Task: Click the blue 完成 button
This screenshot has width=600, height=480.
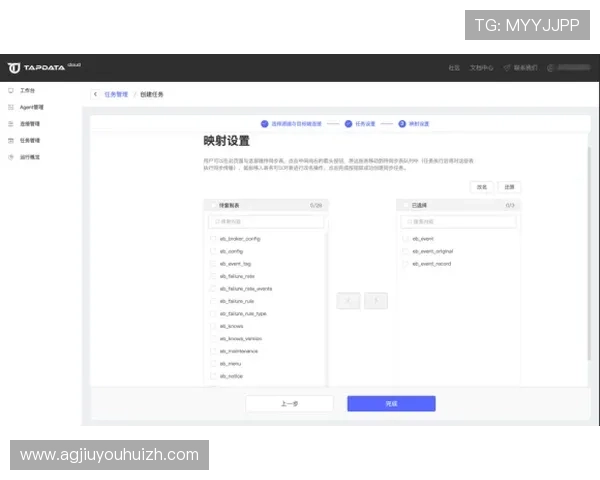Action: pos(391,403)
